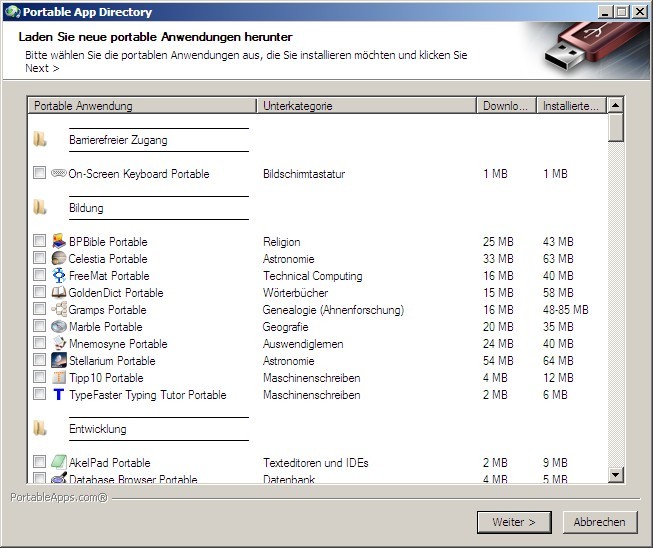
Task: Click the Weiter > button
Action: [x=514, y=522]
